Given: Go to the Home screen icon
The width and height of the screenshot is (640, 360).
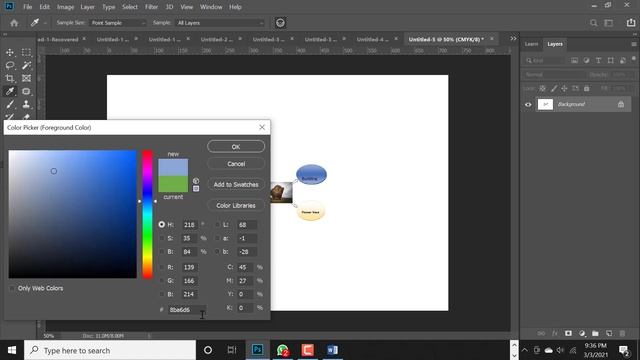Looking at the screenshot, I should pyautogui.click(x=14, y=23).
